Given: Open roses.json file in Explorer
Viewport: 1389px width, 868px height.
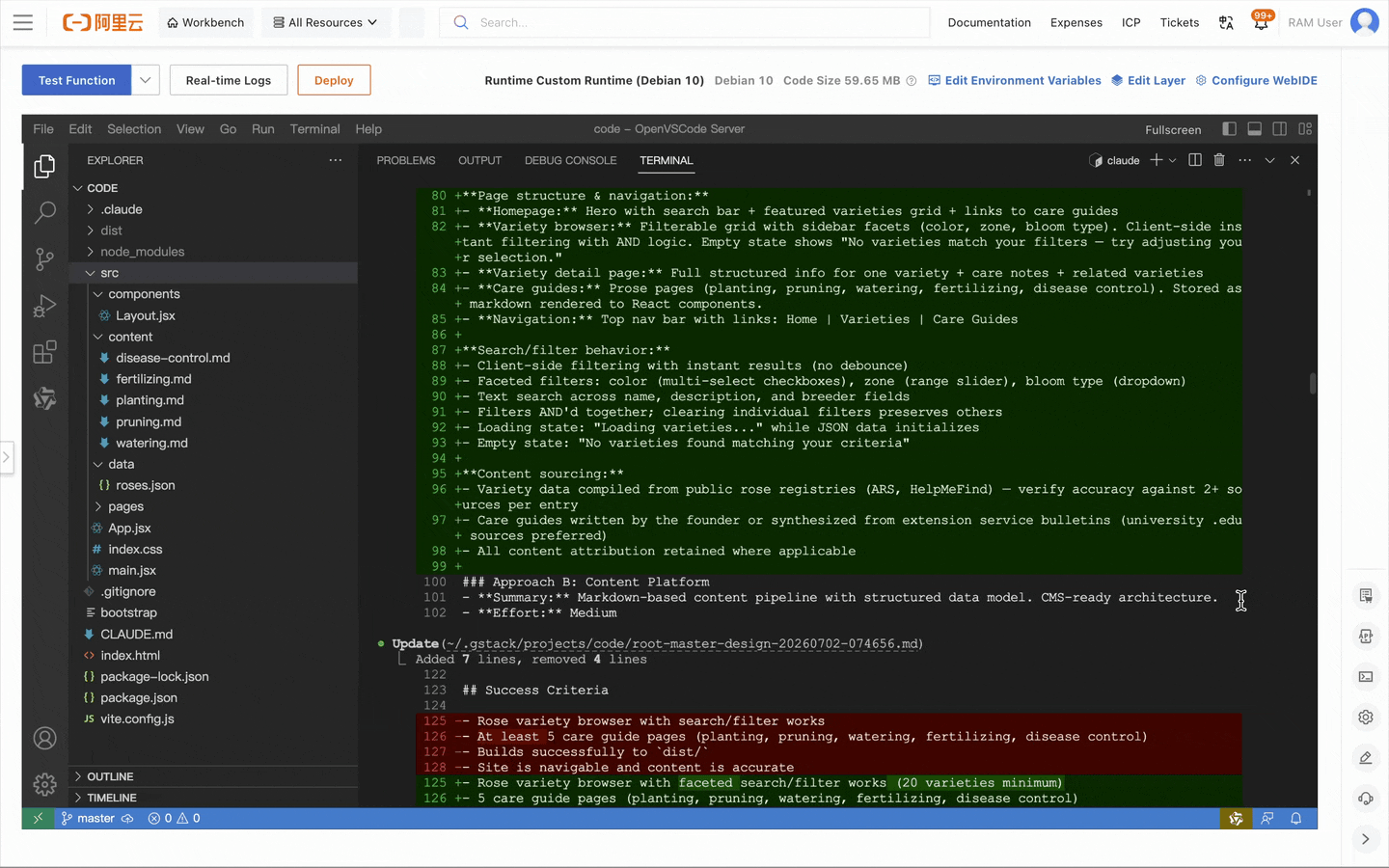Looking at the screenshot, I should pyautogui.click(x=145, y=485).
